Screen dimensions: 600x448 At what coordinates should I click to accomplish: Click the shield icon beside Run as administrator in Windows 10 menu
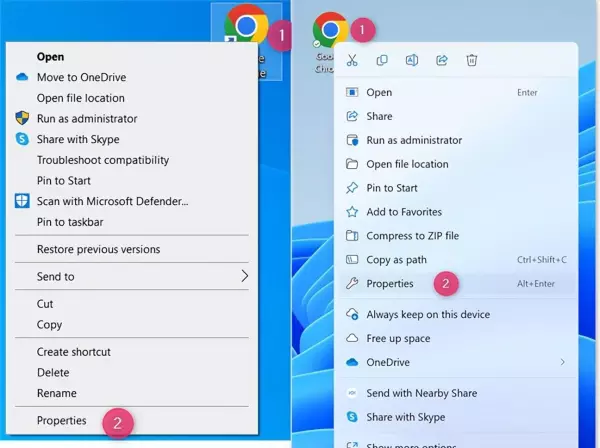pyautogui.click(x=22, y=118)
